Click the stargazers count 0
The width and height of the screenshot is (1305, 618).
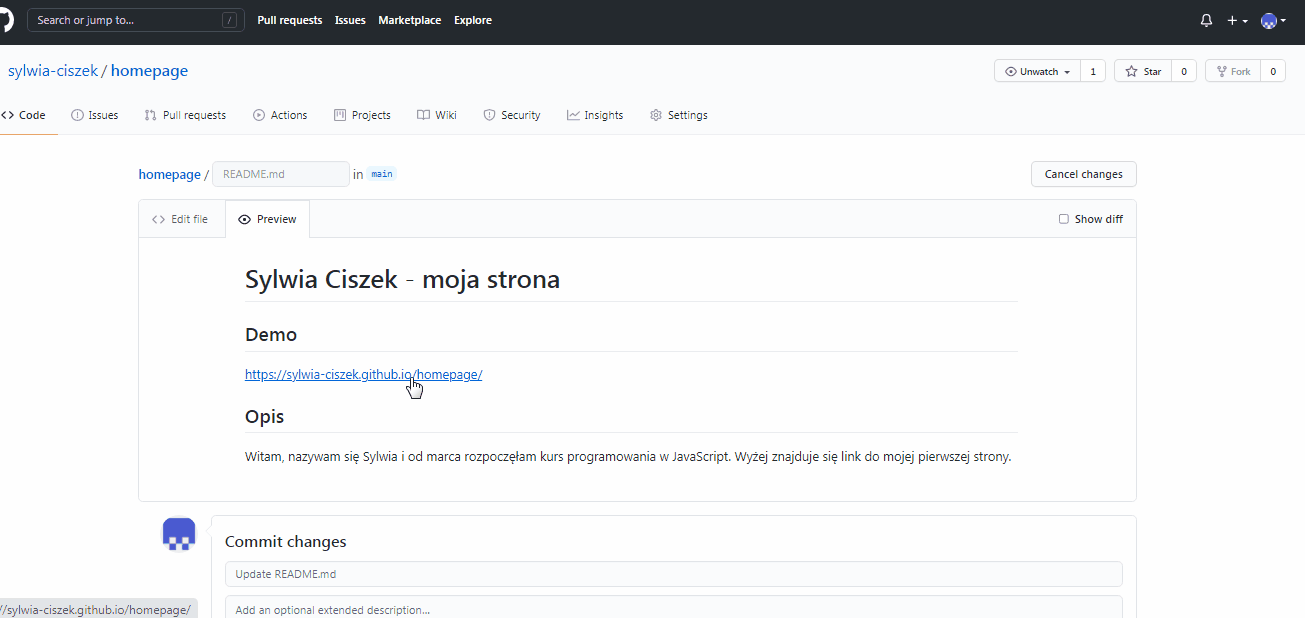point(1184,71)
